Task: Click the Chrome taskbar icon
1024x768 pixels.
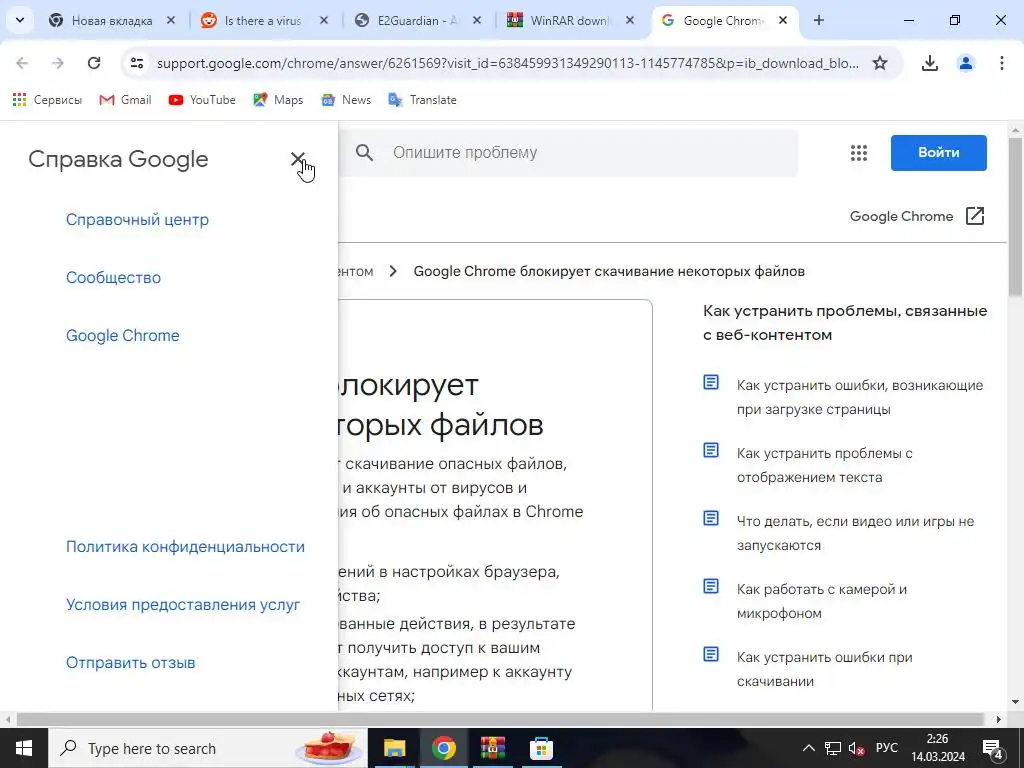Action: pyautogui.click(x=443, y=748)
